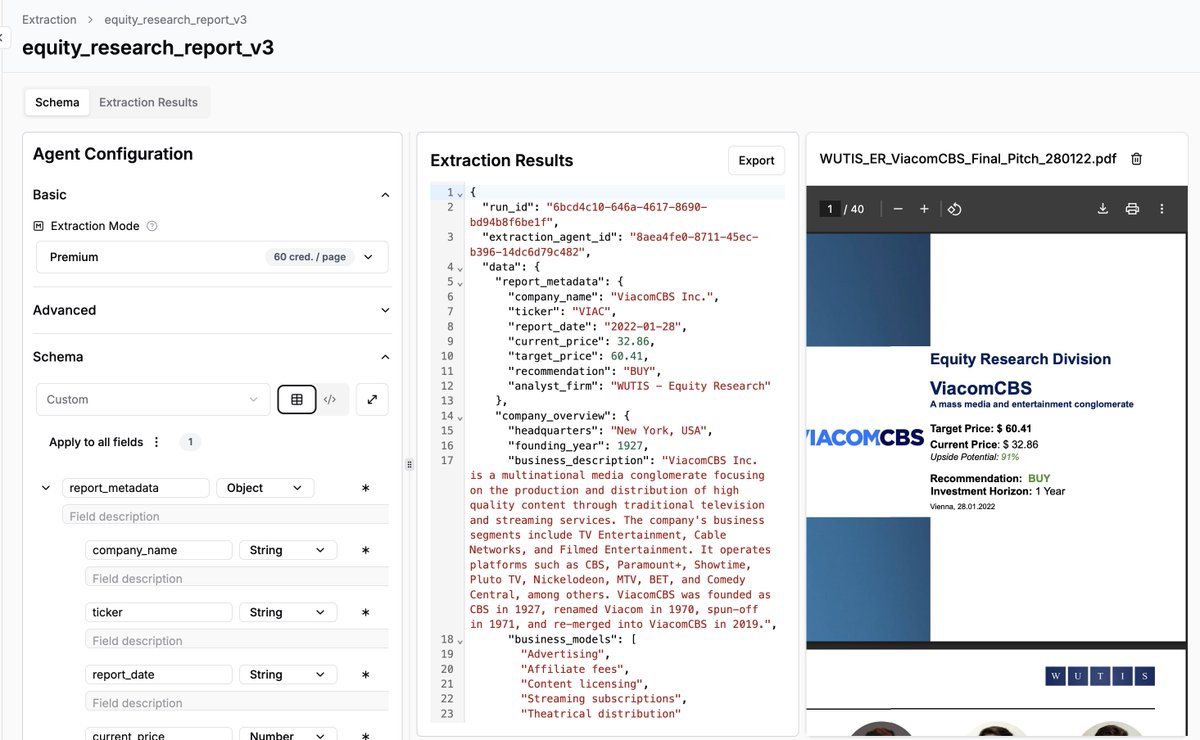This screenshot has width=1200, height=740.
Task: Edit current_price field name
Action: click(x=158, y=734)
